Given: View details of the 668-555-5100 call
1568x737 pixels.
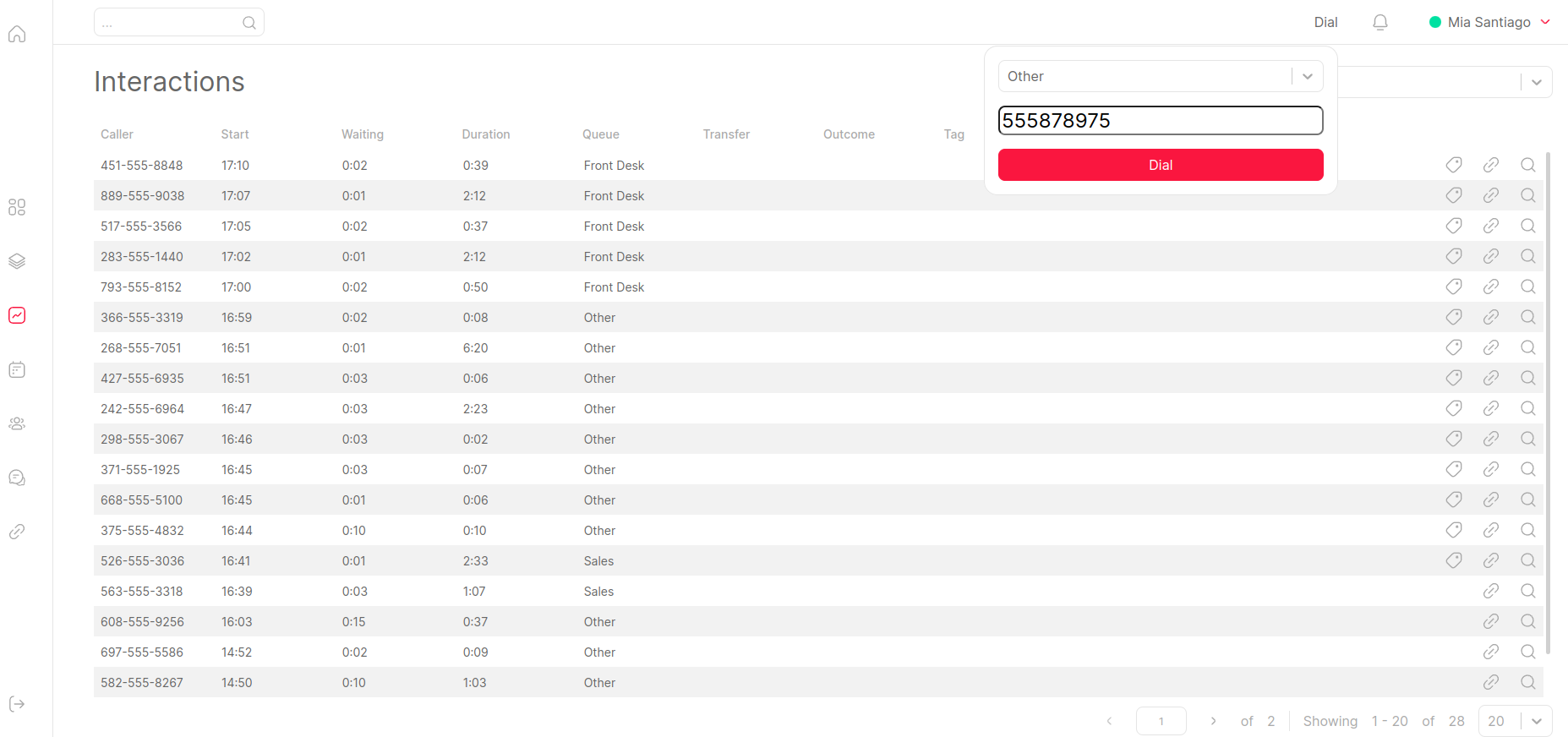Looking at the screenshot, I should [x=1528, y=500].
